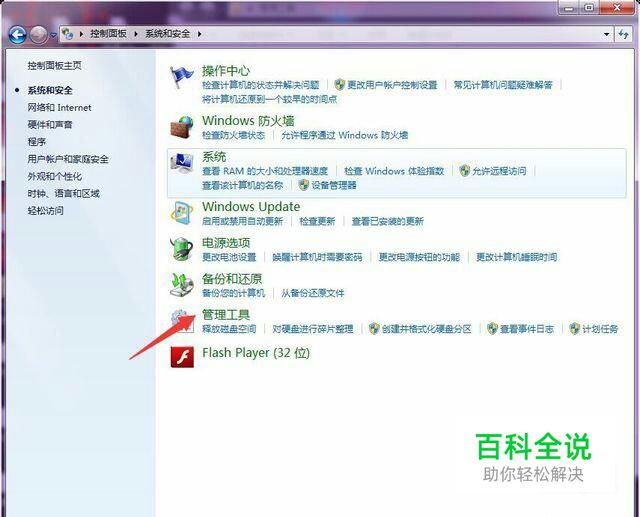Click shield icon beside 创建并格式化硬盘分区
Viewport: 640px width, 517px height.
pos(374,328)
